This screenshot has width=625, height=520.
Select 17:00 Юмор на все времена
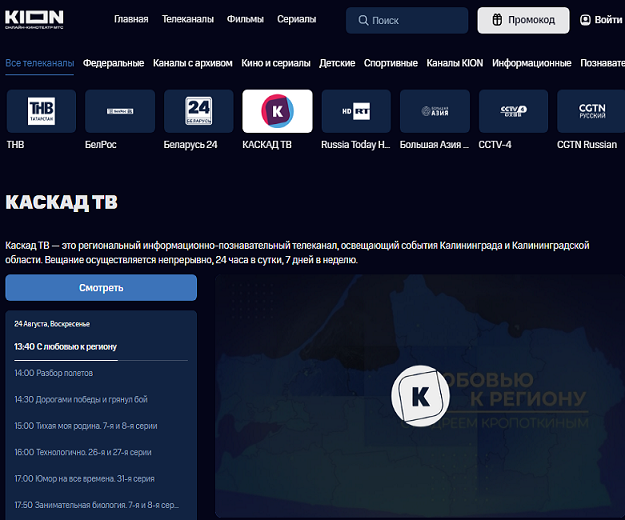[85, 479]
